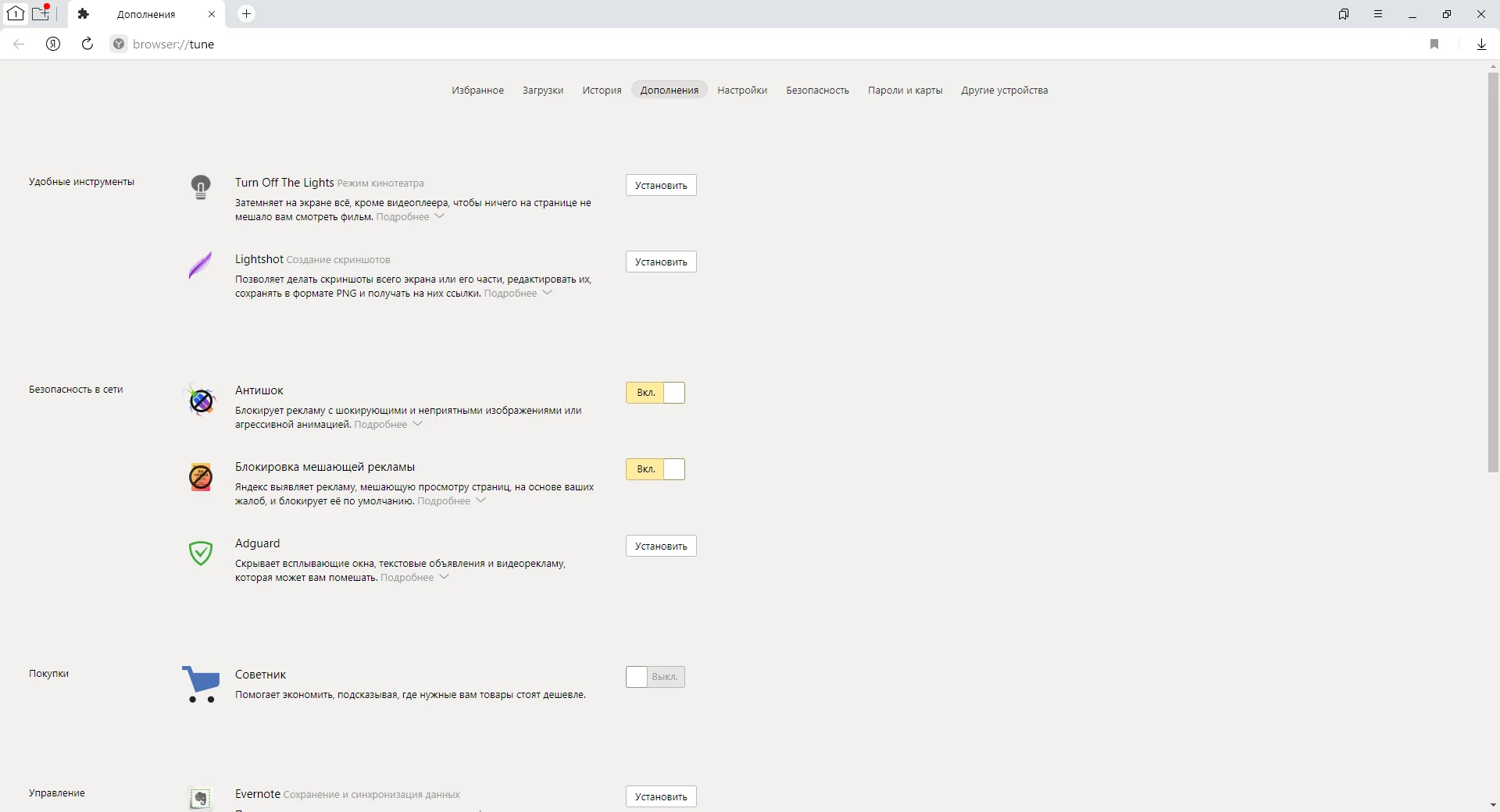Click the Безопасность в сети section label
Viewport: 1500px width, 812px height.
coord(76,390)
